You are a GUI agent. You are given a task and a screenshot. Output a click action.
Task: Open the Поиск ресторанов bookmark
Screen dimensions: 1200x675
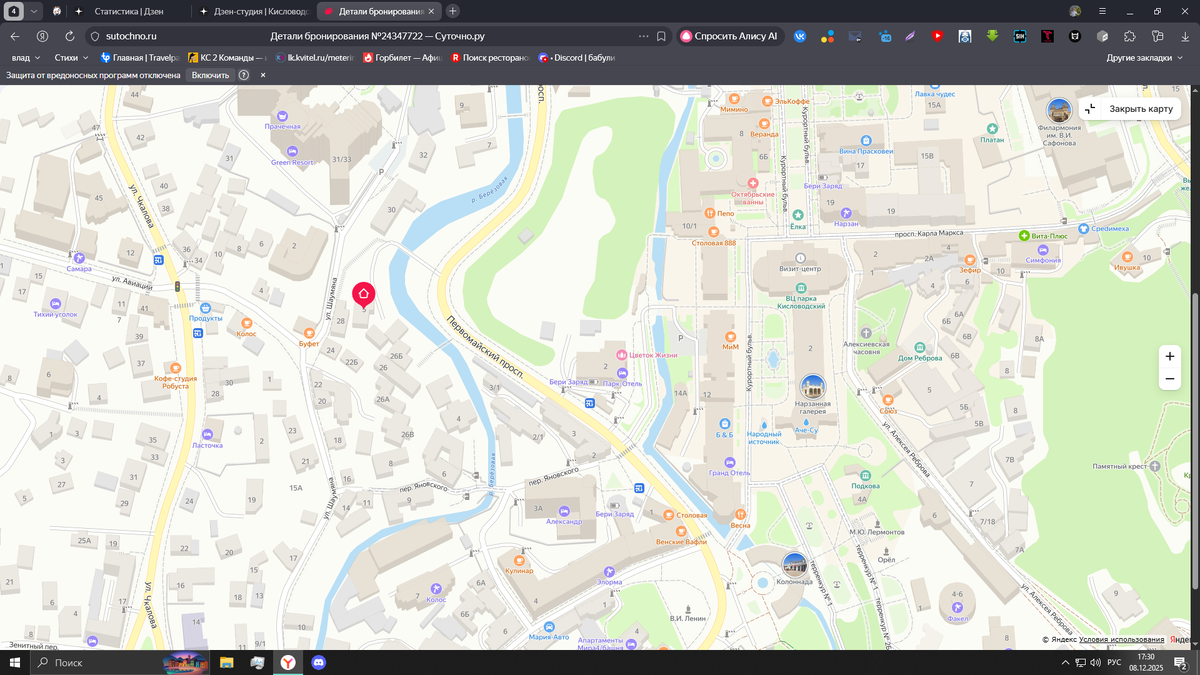[489, 58]
